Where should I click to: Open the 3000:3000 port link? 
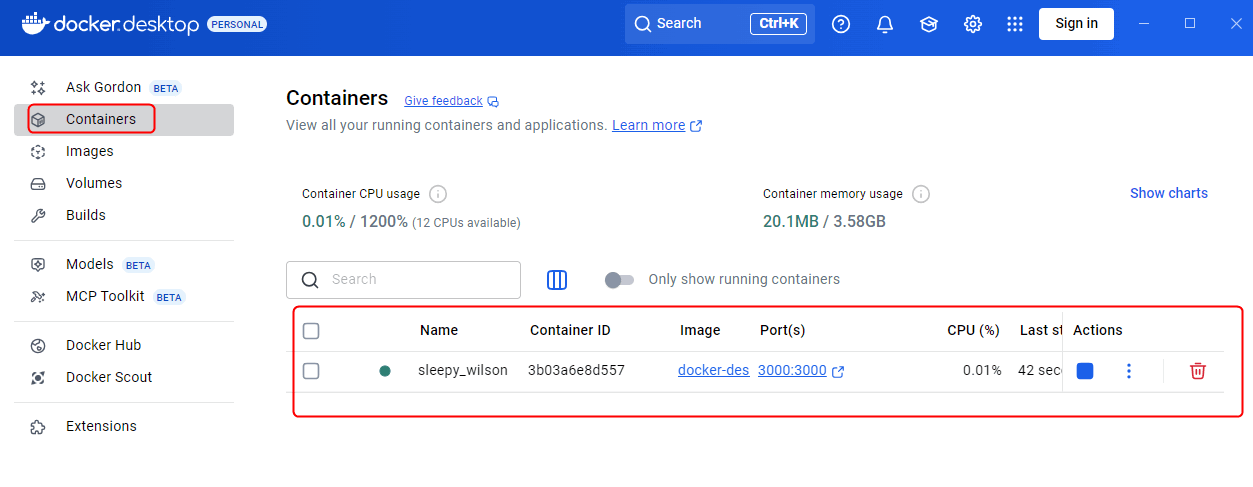[792, 371]
